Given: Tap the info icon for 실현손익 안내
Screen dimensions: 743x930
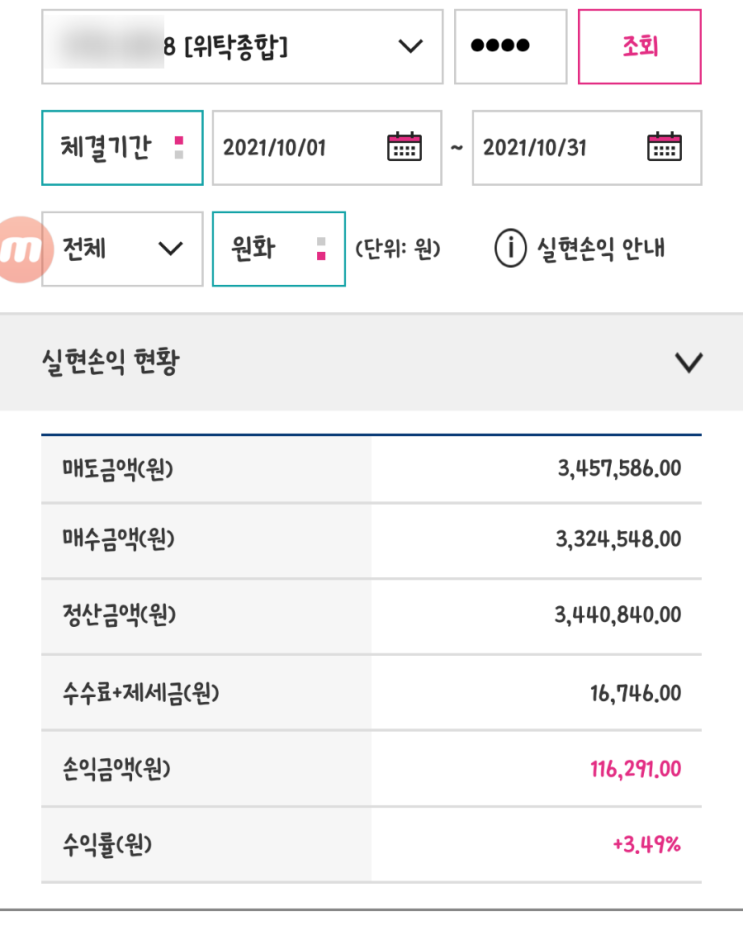Looking at the screenshot, I should point(510,249).
